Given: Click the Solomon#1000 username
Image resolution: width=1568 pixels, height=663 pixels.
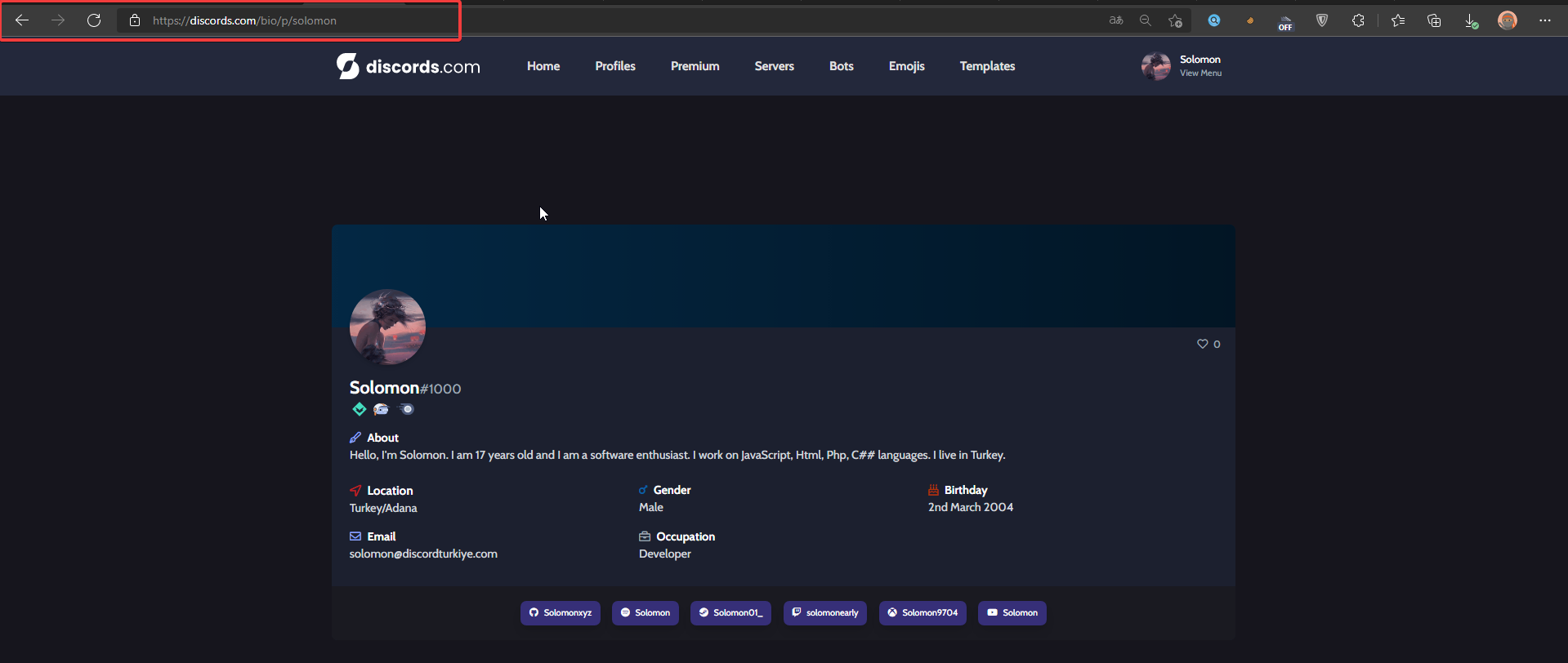Looking at the screenshot, I should tap(405, 388).
